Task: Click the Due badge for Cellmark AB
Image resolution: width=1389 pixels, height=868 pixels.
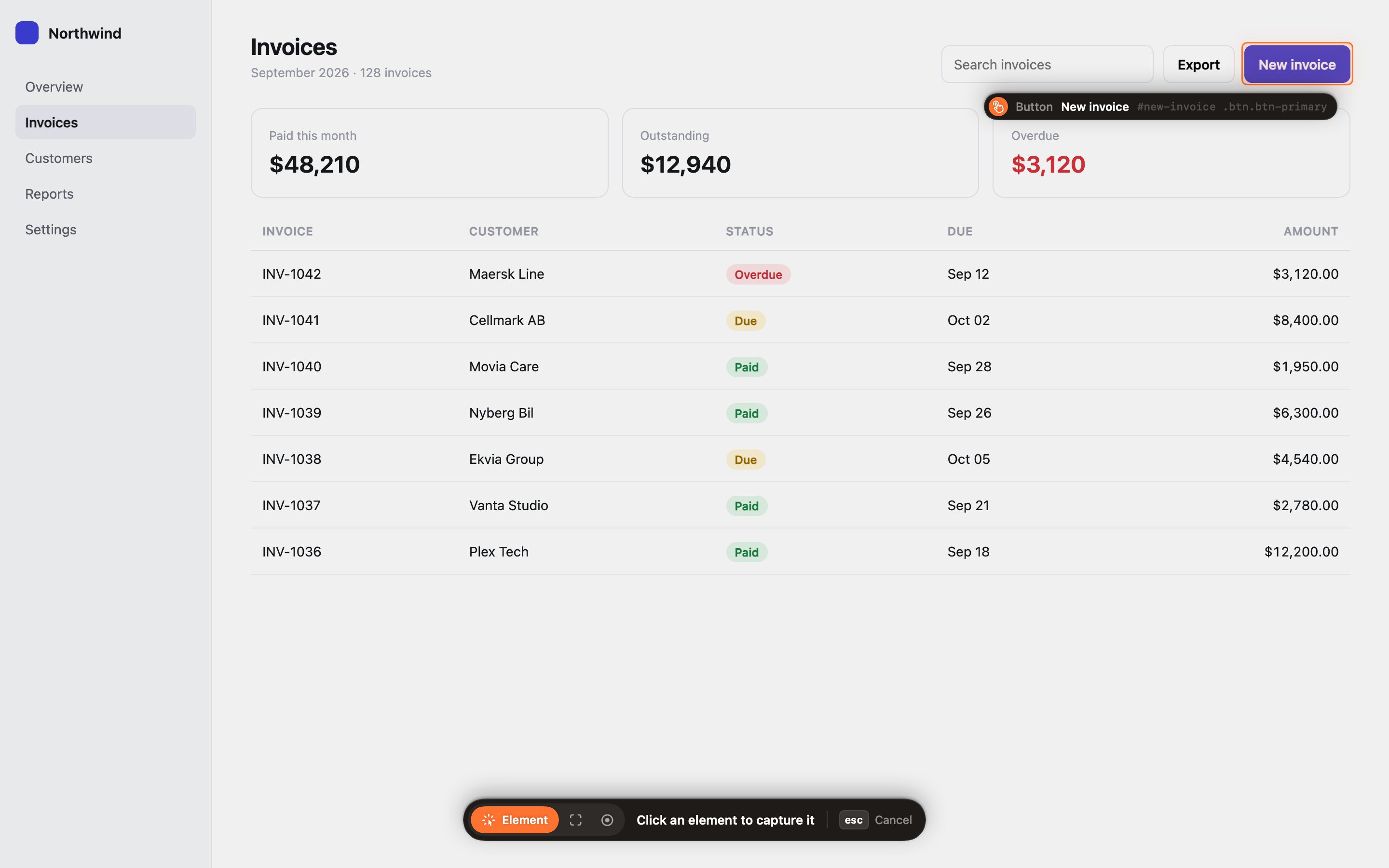Action: (746, 321)
